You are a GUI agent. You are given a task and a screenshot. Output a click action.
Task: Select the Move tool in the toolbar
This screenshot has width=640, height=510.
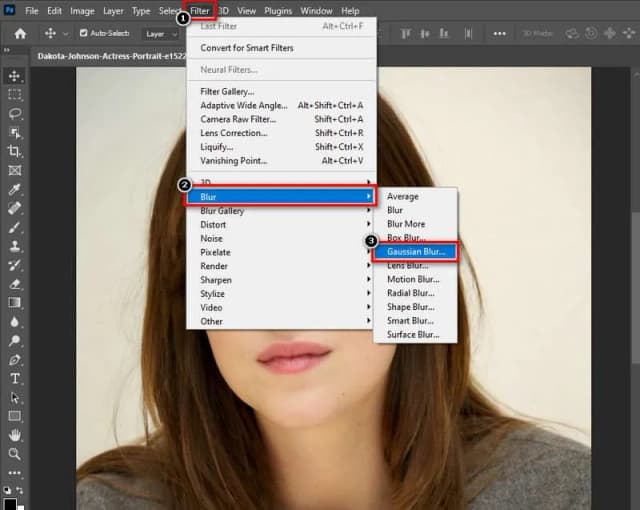pos(15,76)
